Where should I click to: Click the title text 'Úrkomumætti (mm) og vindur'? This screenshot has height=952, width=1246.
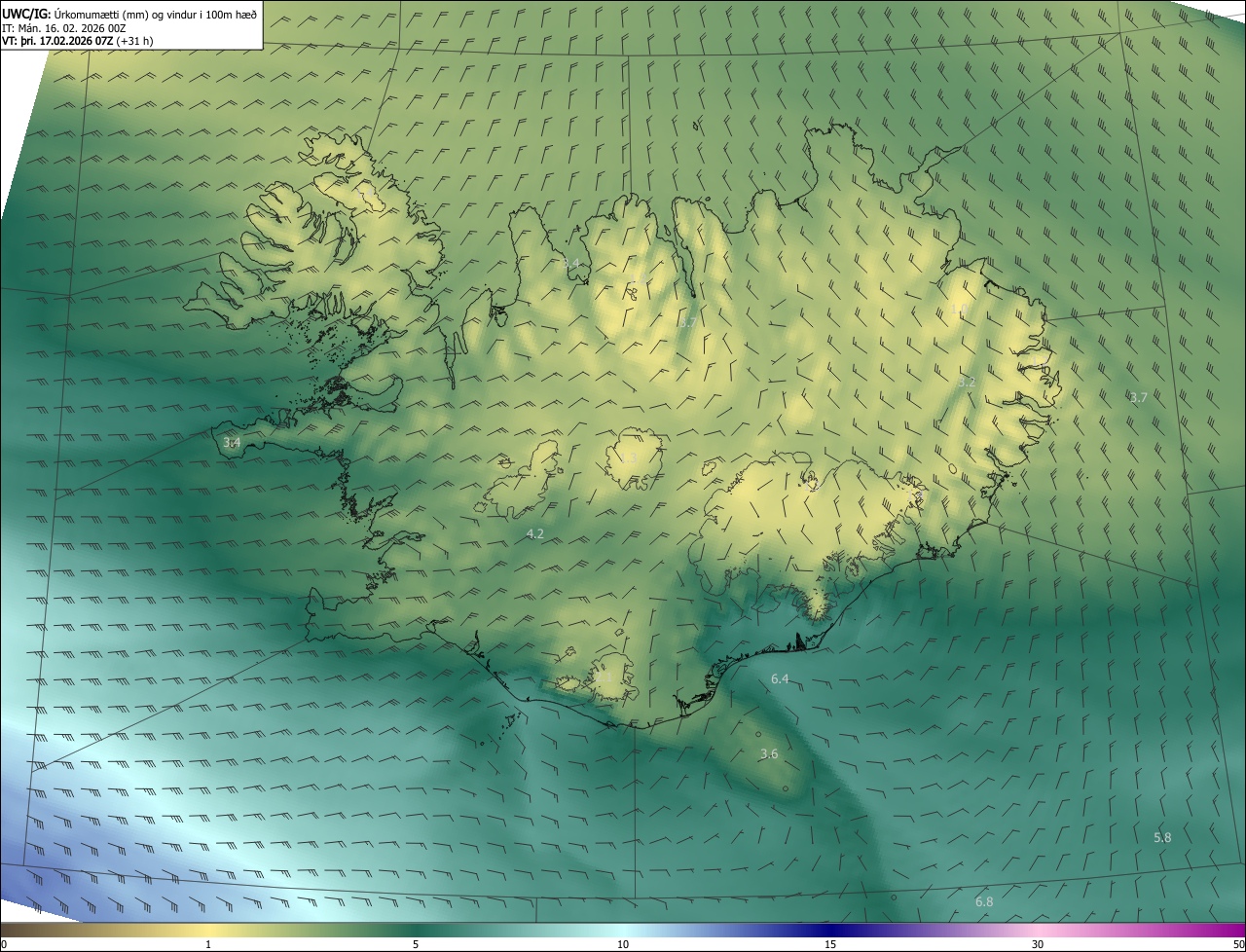(x=127, y=14)
